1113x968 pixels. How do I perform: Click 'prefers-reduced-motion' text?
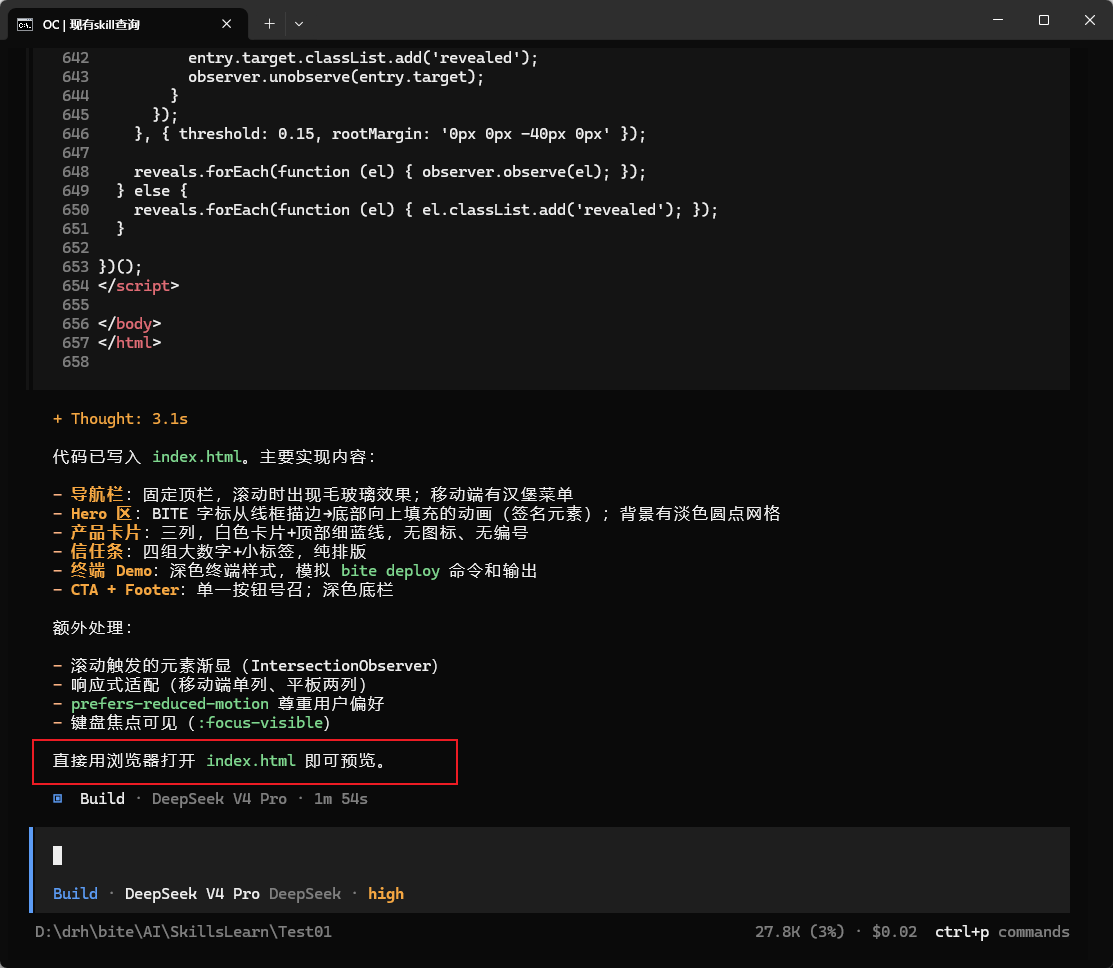pos(170,703)
